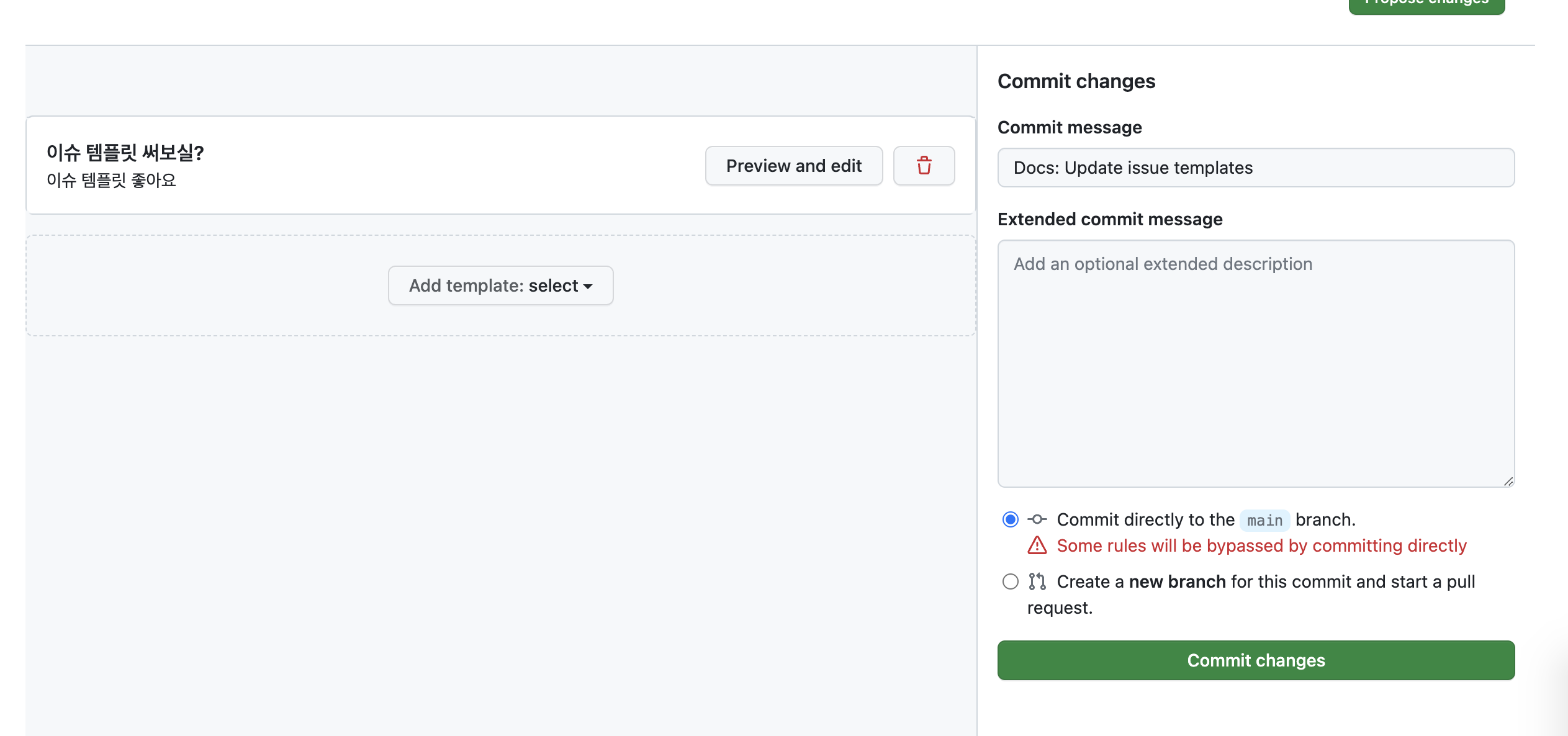The height and width of the screenshot is (736, 1568).
Task: Click the git commit icon
Action: (x=1037, y=519)
